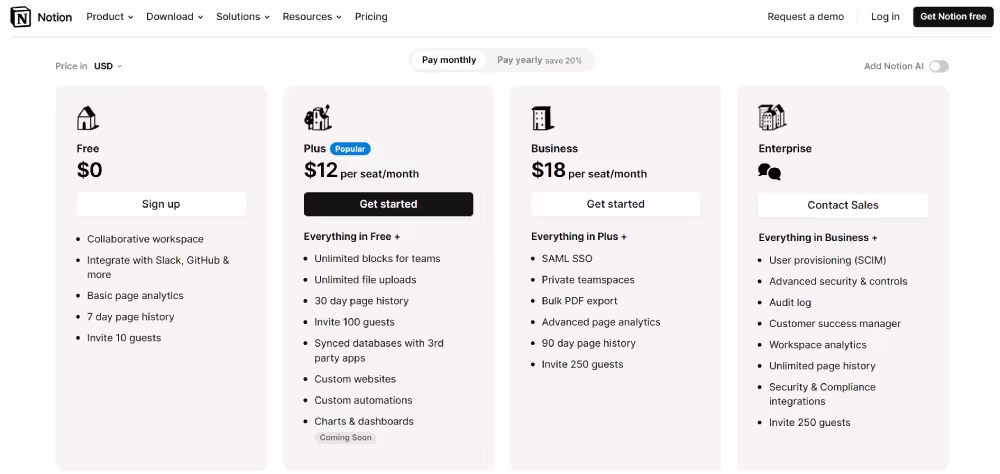Click the Enterprise plan skyscraper icon
1000x474 pixels.
[x=771, y=118]
